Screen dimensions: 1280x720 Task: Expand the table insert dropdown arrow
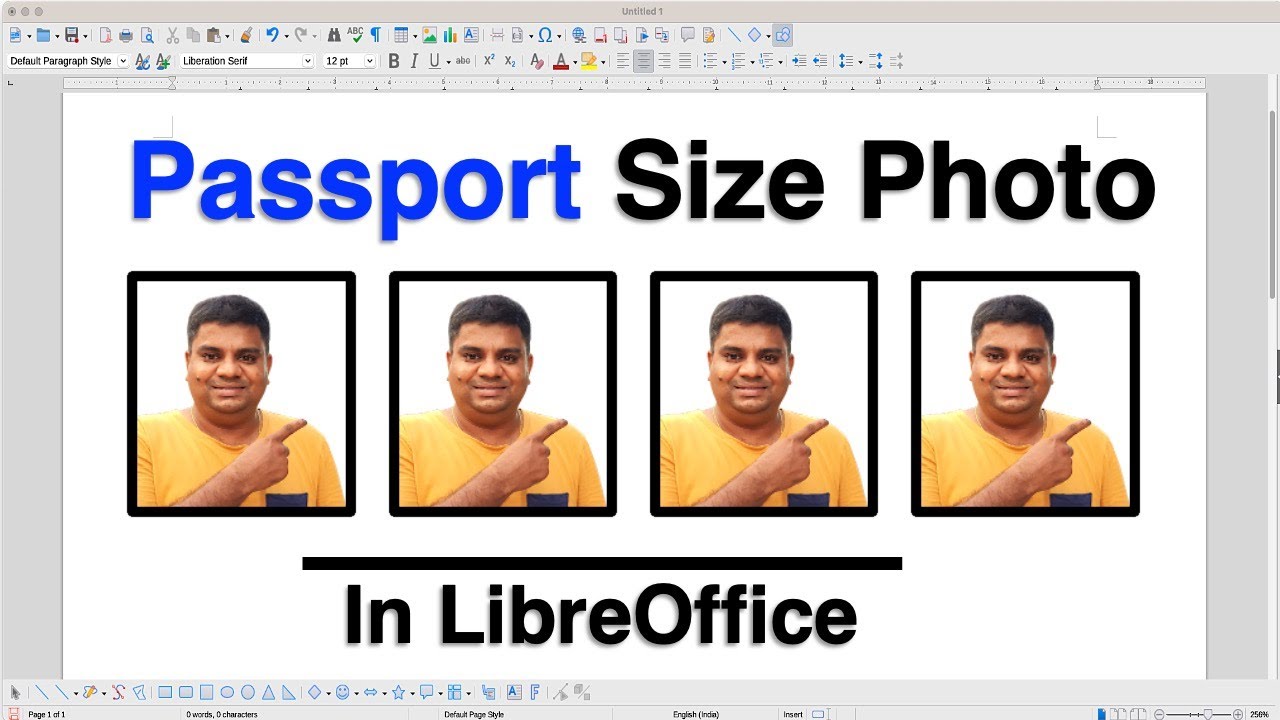tap(414, 36)
